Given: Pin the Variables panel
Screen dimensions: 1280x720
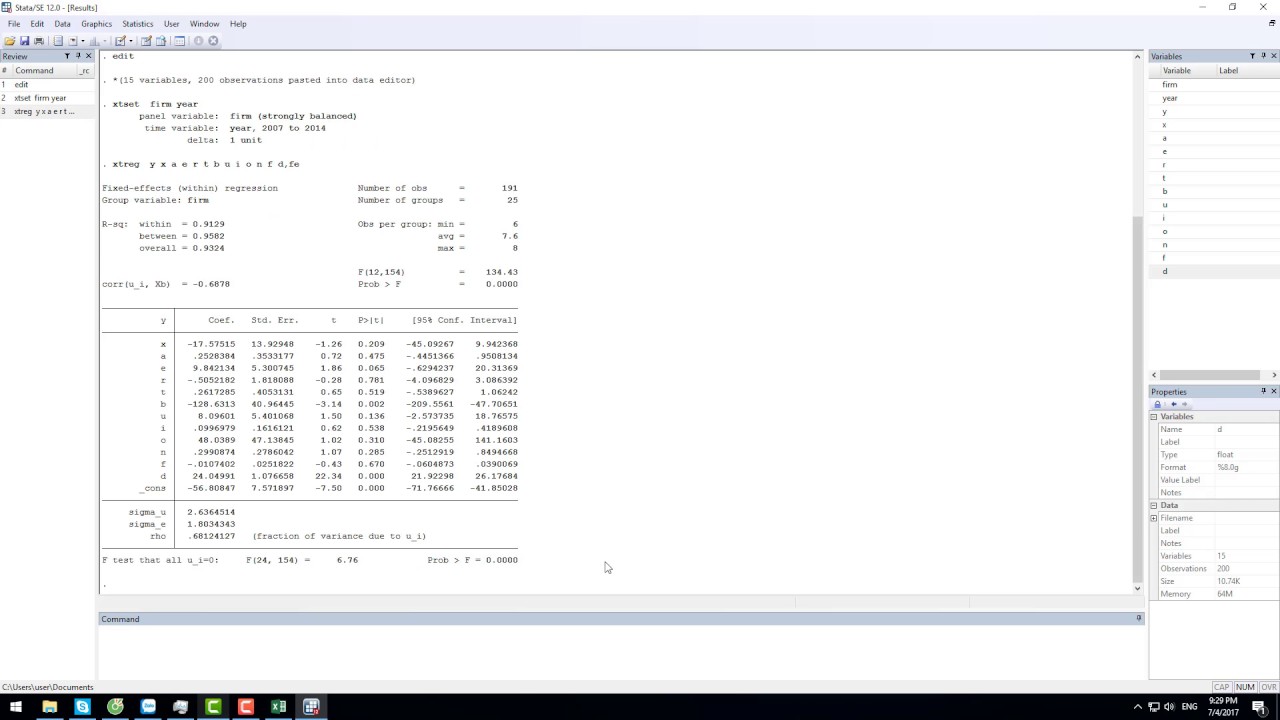Looking at the screenshot, I should 1263,56.
